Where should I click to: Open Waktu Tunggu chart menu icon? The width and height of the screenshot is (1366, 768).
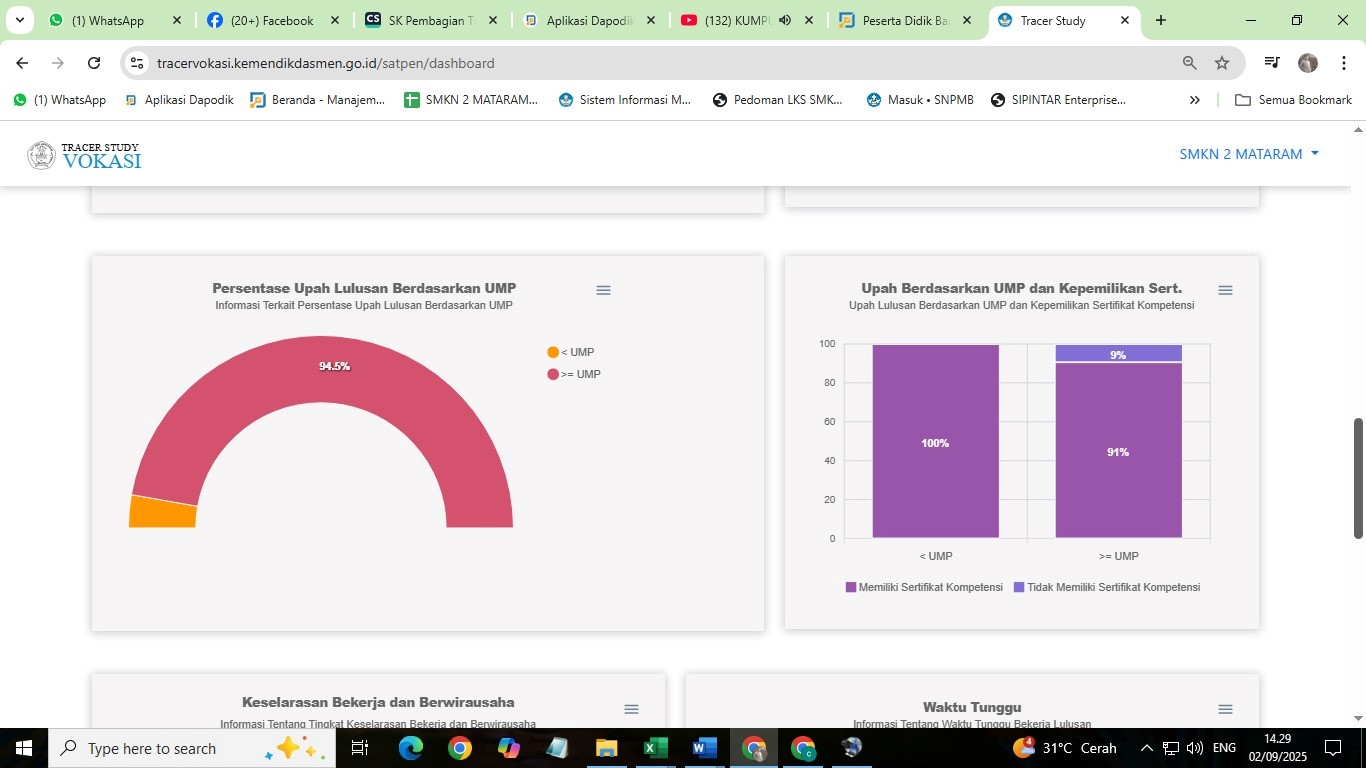[x=1225, y=709]
